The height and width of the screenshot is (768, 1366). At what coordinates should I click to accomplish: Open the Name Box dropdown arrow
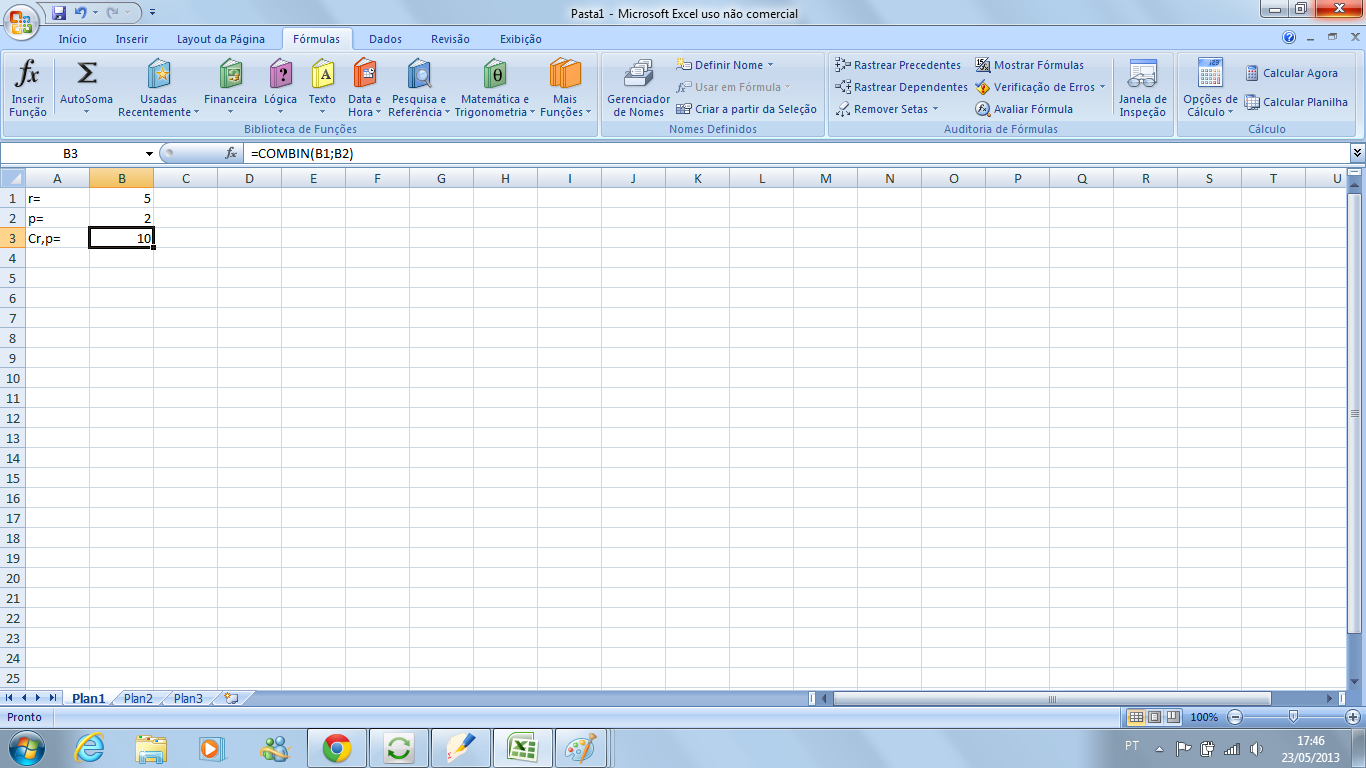click(149, 153)
